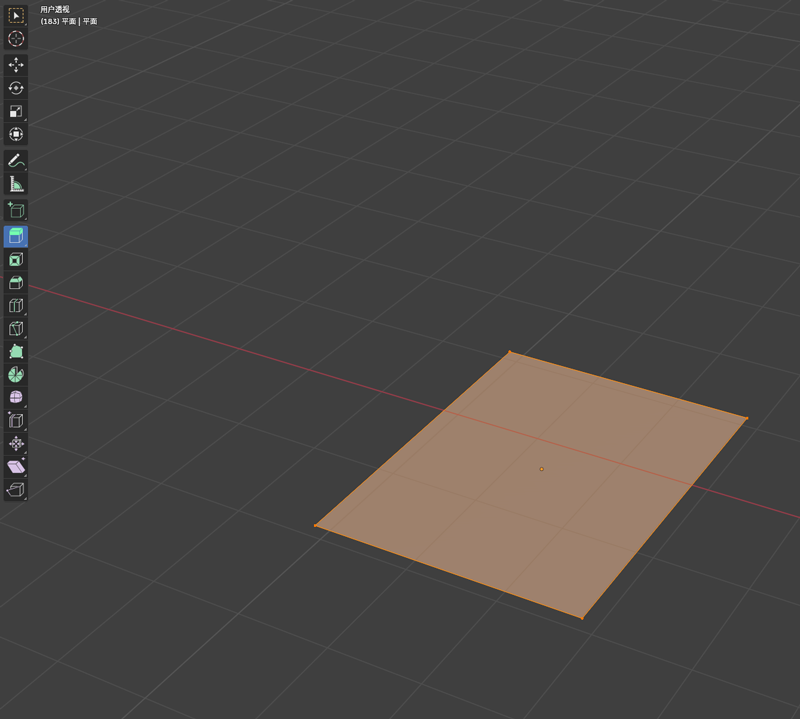Select the highlighted Extrude Region tool
800x719 pixels.
[16, 236]
